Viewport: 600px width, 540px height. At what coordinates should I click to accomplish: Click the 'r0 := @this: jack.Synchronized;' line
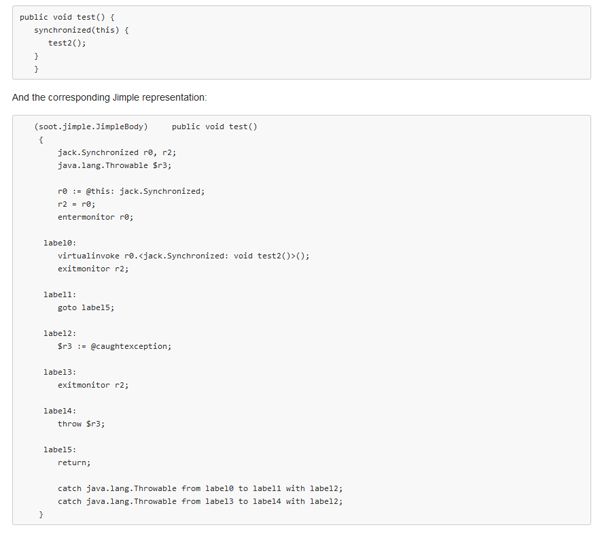coord(131,191)
